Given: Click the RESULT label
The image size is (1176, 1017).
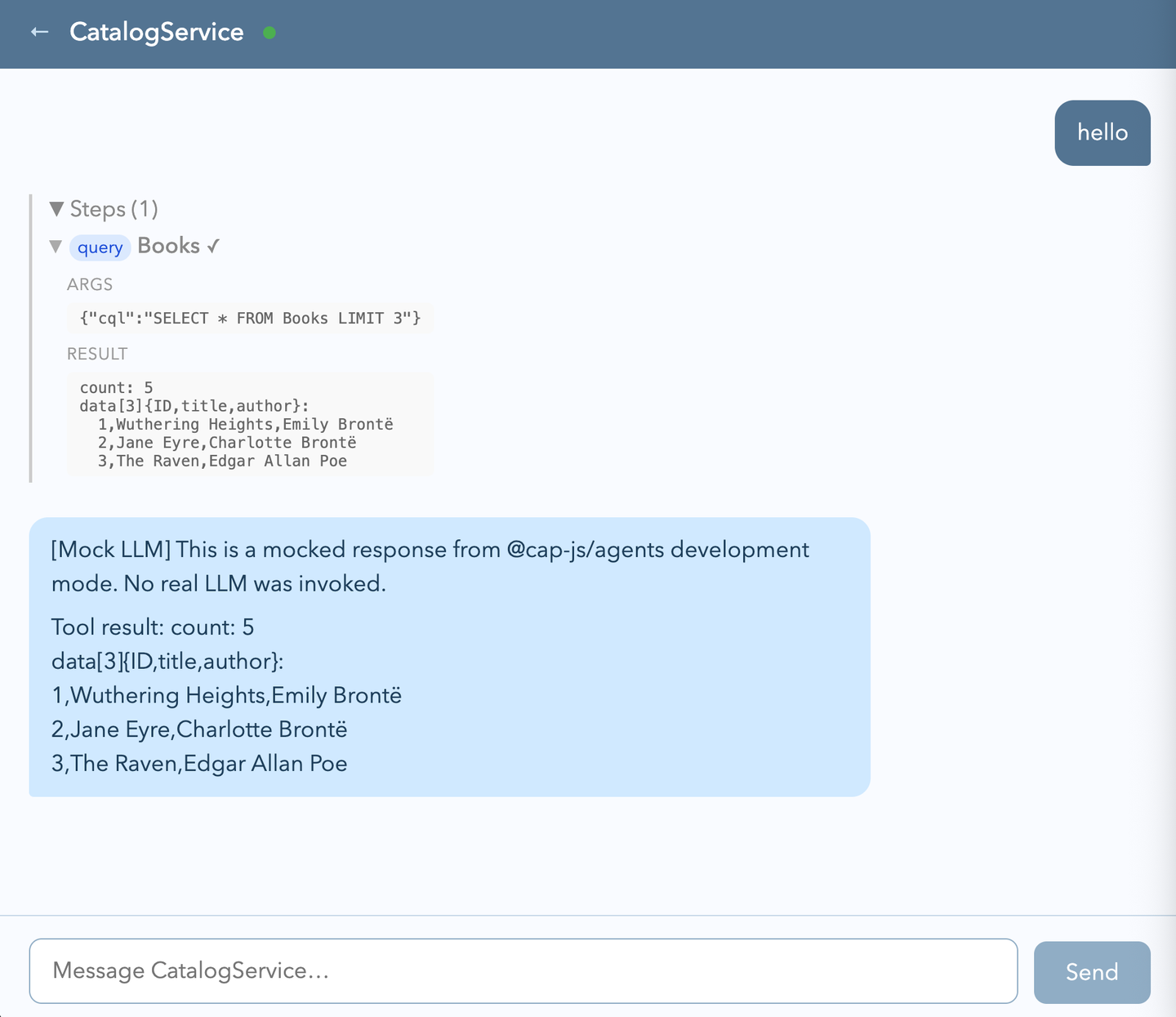Looking at the screenshot, I should click(97, 354).
